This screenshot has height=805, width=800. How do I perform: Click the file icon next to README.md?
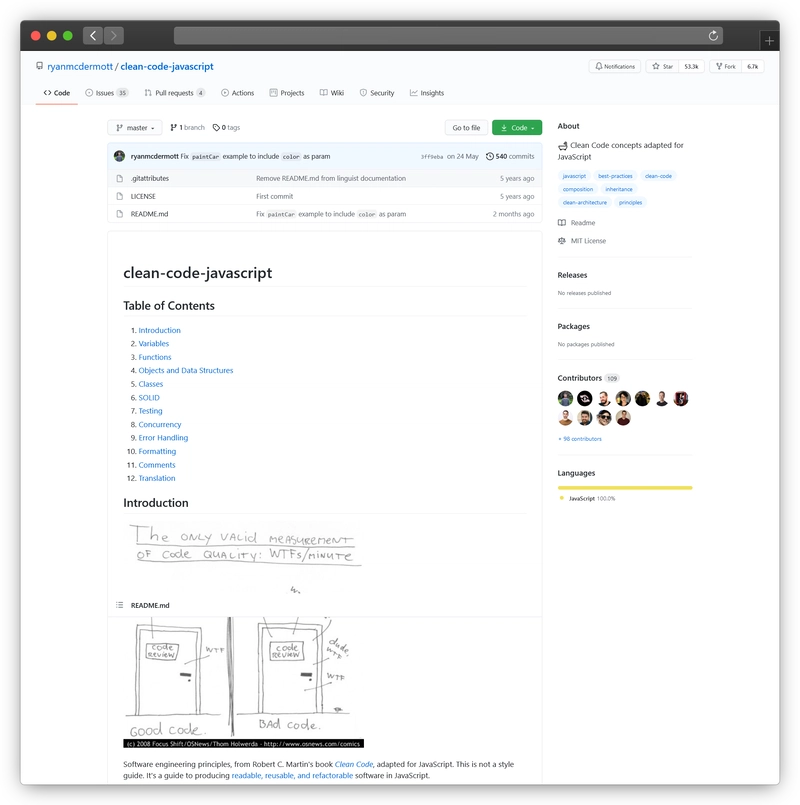[x=120, y=214]
